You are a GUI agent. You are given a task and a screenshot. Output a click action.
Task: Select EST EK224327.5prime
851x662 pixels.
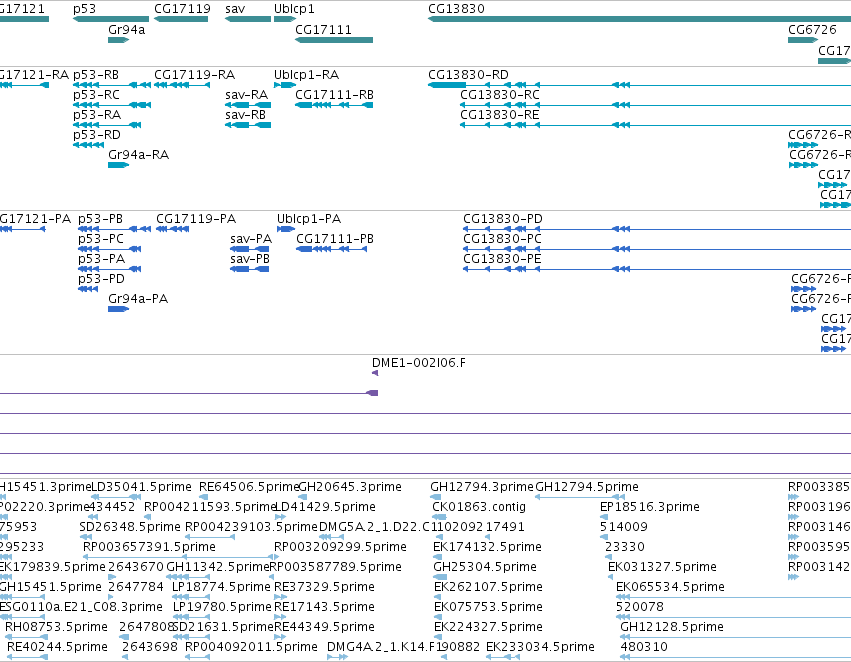coord(488,627)
